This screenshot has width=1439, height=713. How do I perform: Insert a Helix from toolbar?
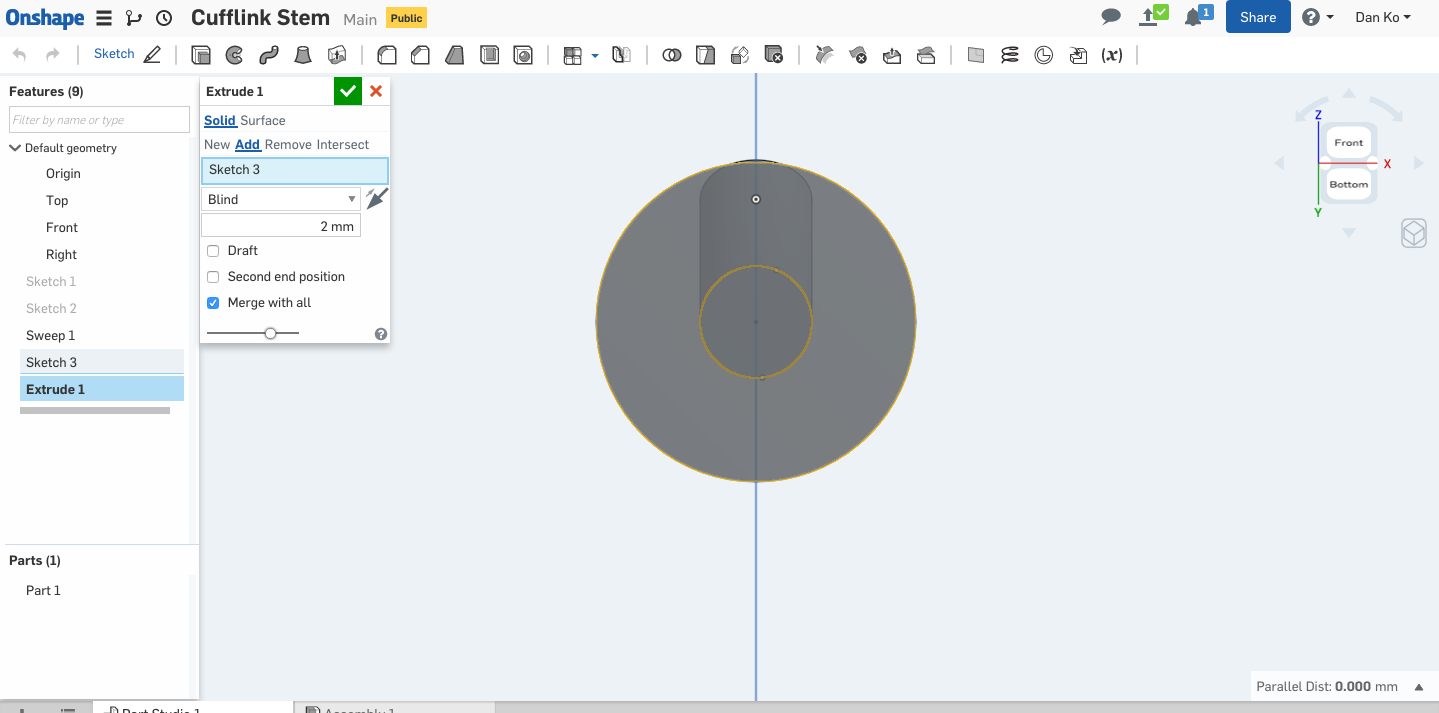click(x=1010, y=55)
